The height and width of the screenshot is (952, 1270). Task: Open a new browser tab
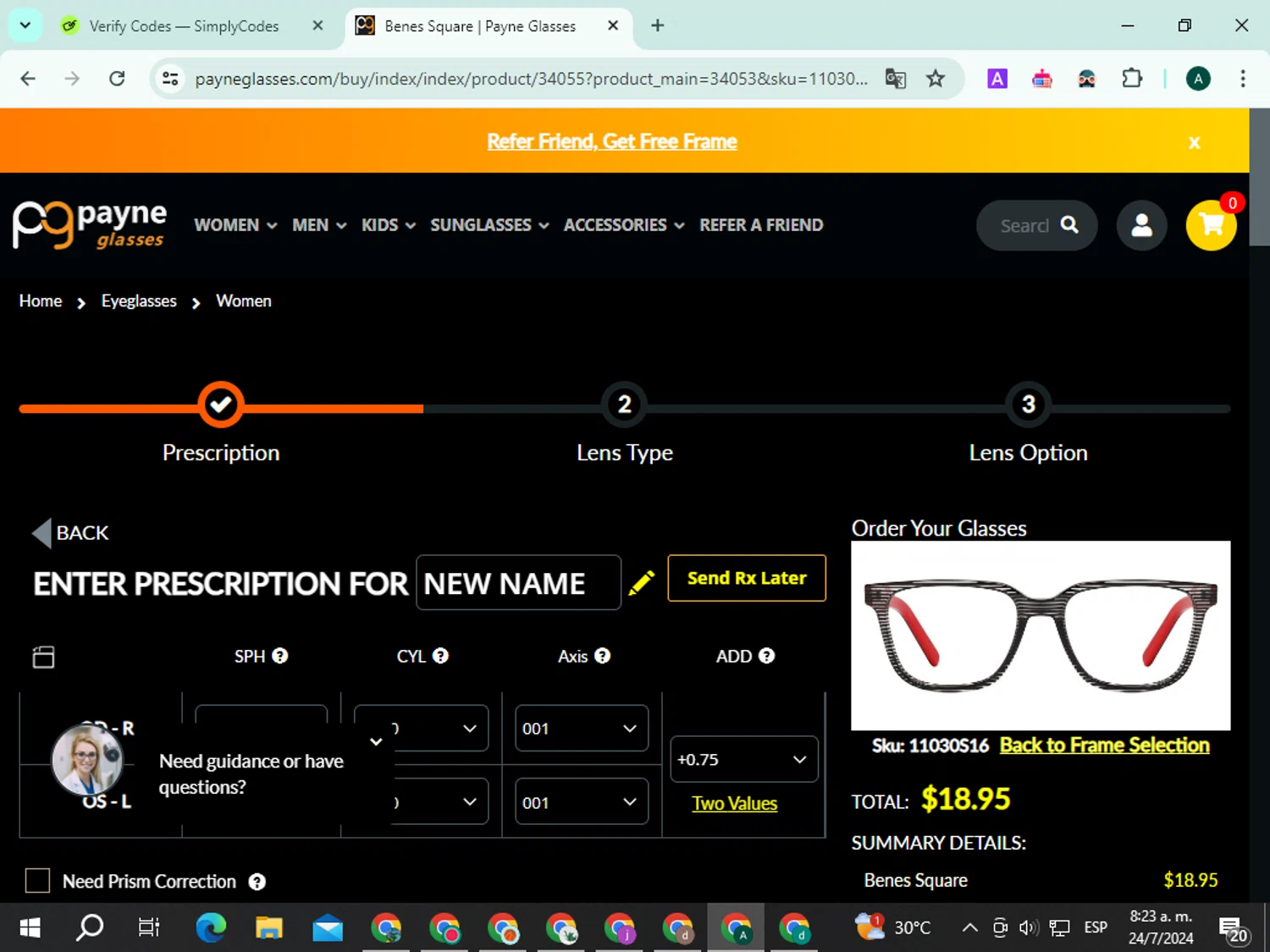[657, 26]
